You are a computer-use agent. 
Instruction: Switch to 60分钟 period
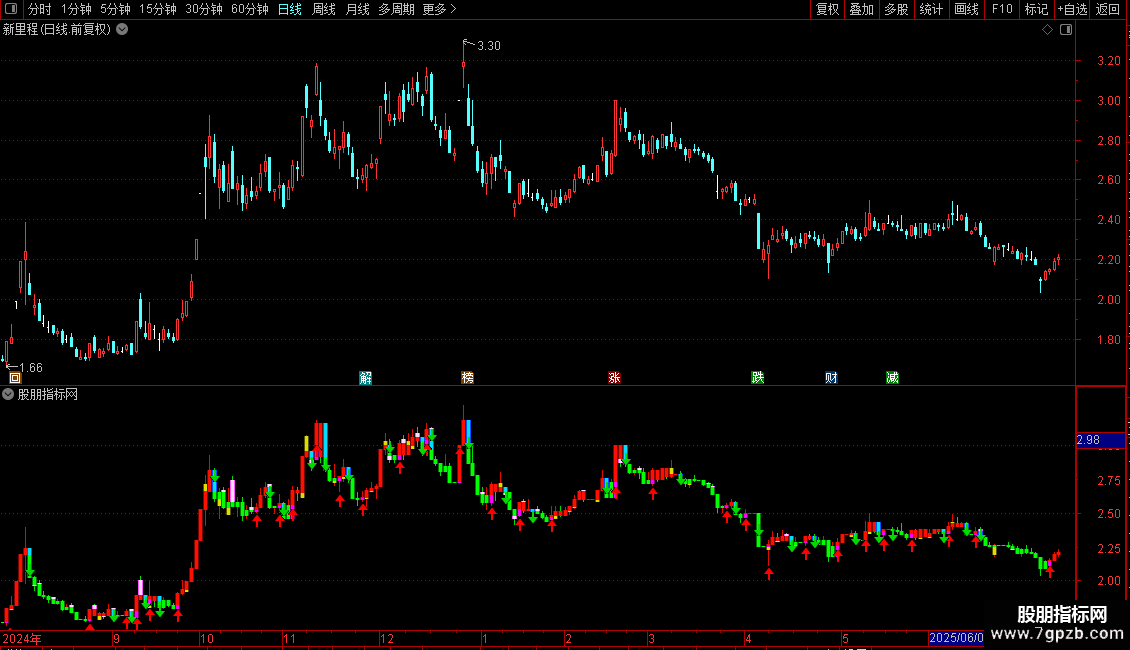tap(250, 9)
